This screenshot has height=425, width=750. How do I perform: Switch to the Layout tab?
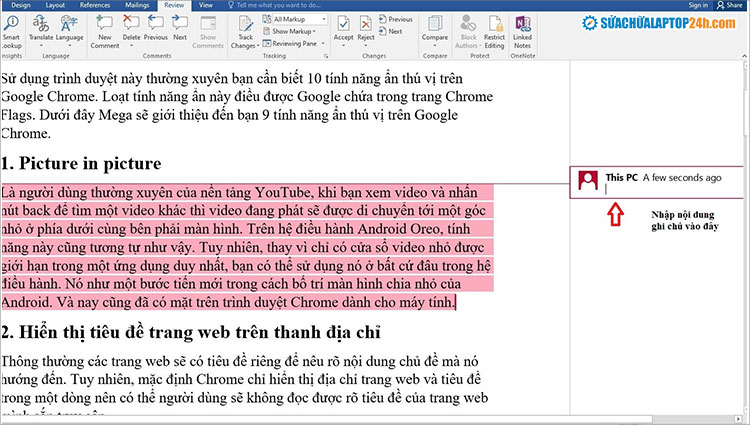click(x=55, y=5)
